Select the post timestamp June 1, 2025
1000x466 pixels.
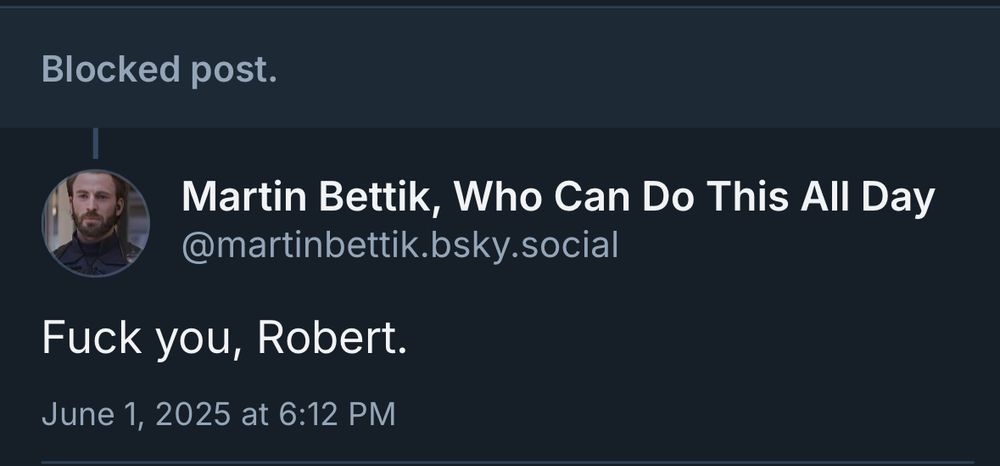218,414
